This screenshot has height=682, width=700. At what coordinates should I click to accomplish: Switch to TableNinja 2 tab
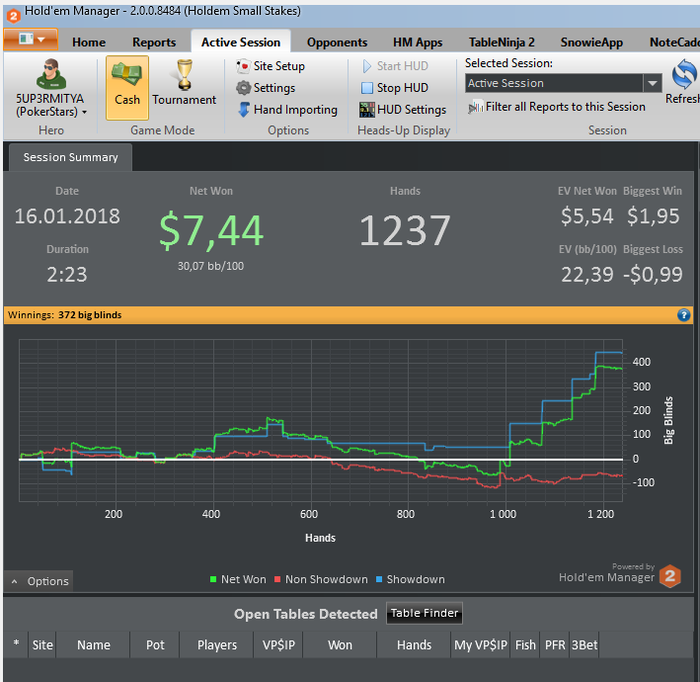click(501, 42)
